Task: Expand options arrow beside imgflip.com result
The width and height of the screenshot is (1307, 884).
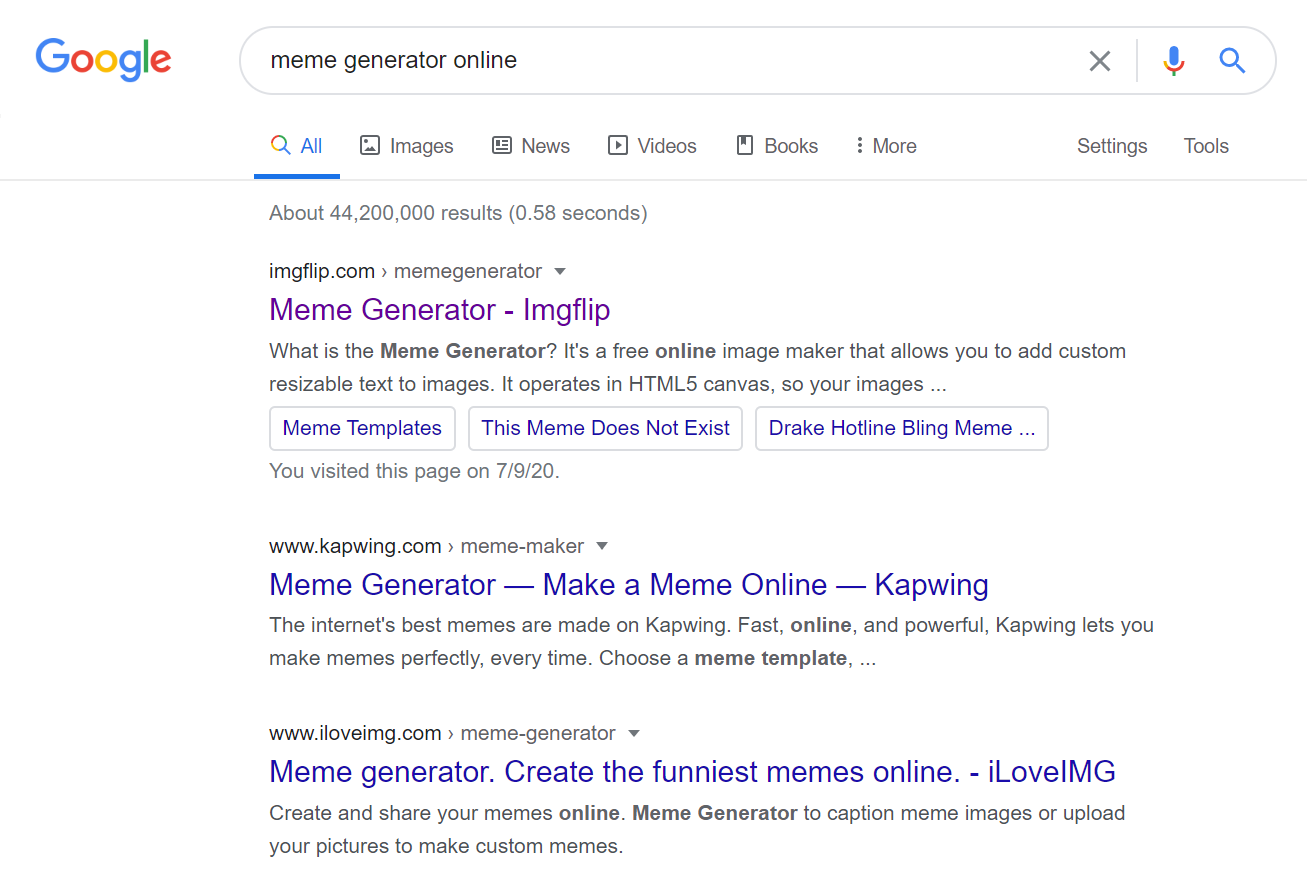Action: click(x=560, y=272)
